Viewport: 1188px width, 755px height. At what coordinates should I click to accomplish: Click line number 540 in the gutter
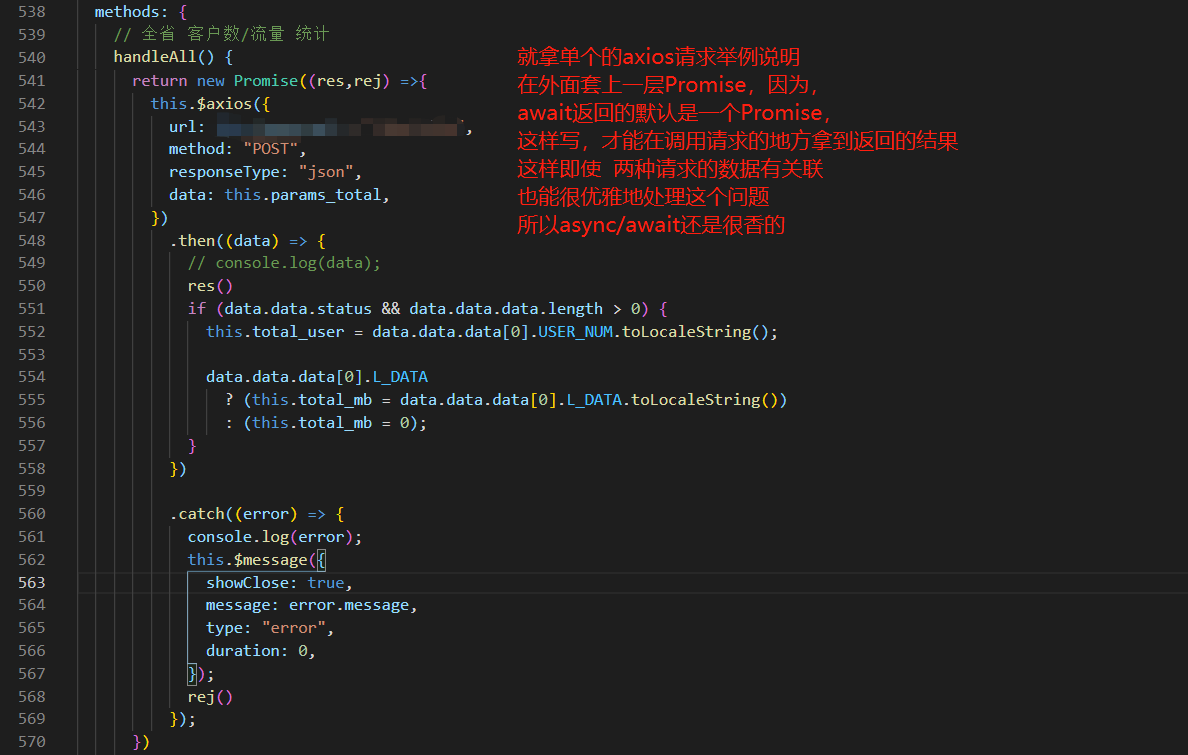(32, 58)
